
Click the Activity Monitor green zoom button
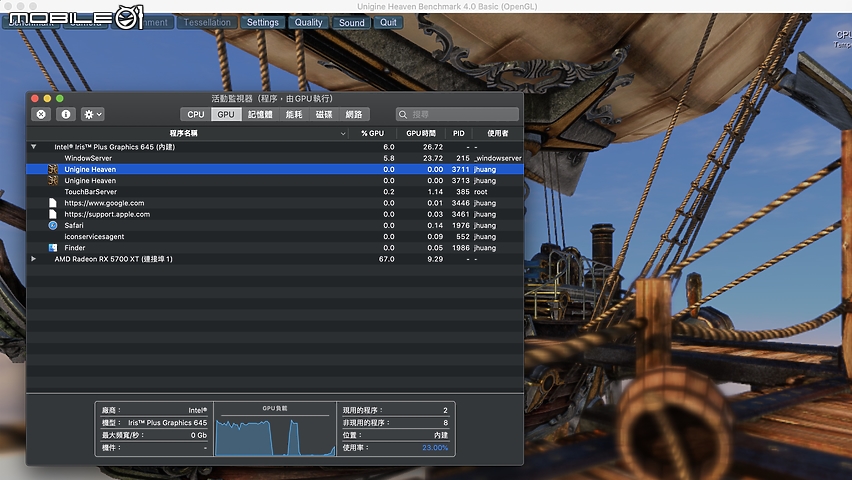60,98
